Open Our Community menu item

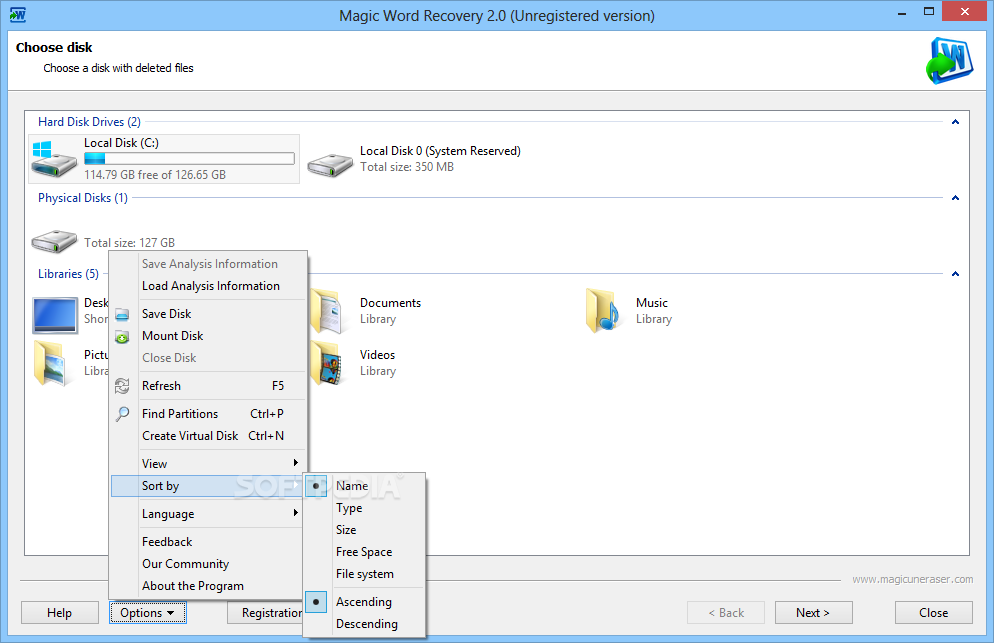coord(208,564)
